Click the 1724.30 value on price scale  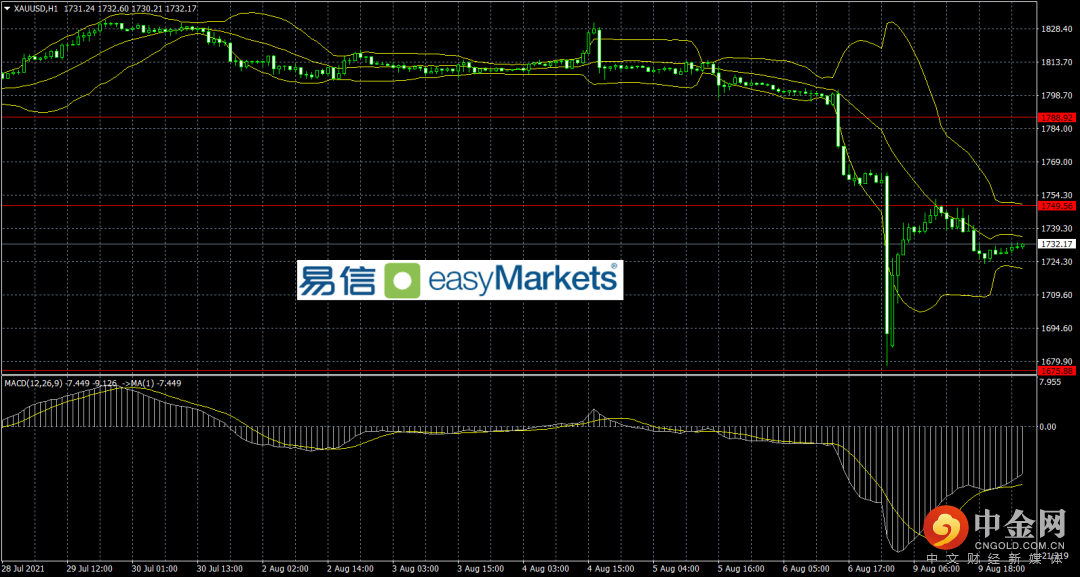tap(1058, 262)
